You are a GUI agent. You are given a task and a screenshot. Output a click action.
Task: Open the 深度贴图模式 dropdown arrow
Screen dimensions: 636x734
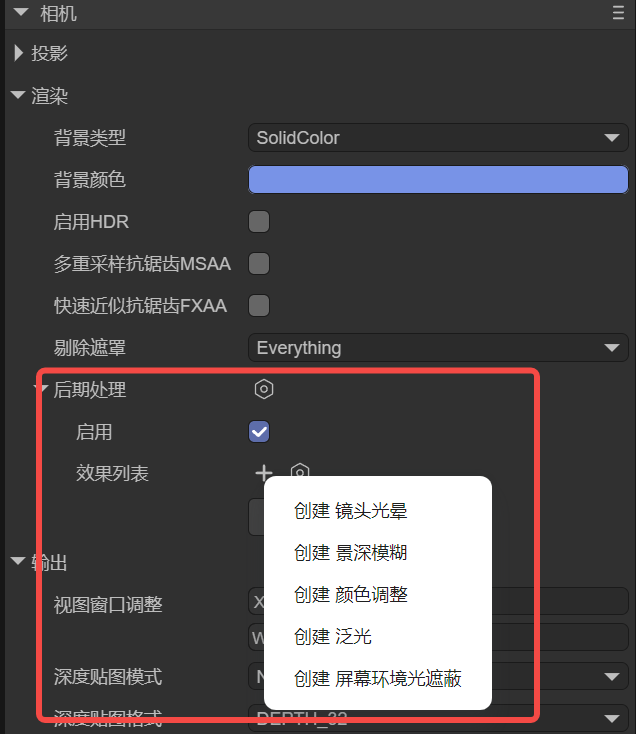tap(612, 676)
